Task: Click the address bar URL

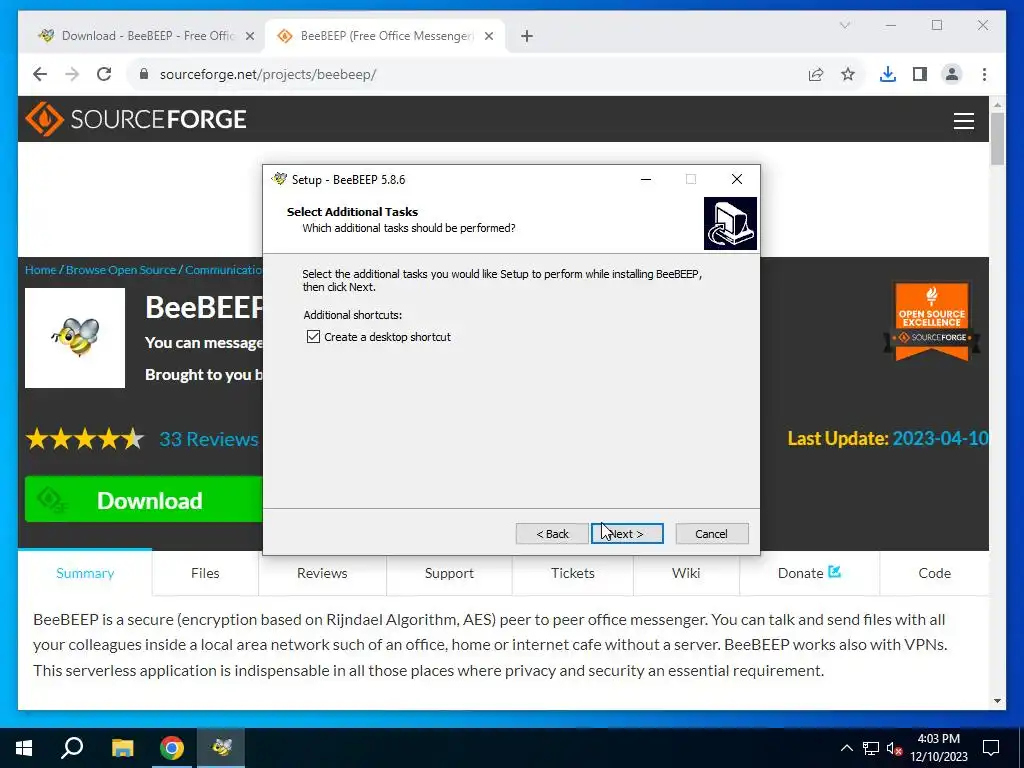Action: coord(268,74)
